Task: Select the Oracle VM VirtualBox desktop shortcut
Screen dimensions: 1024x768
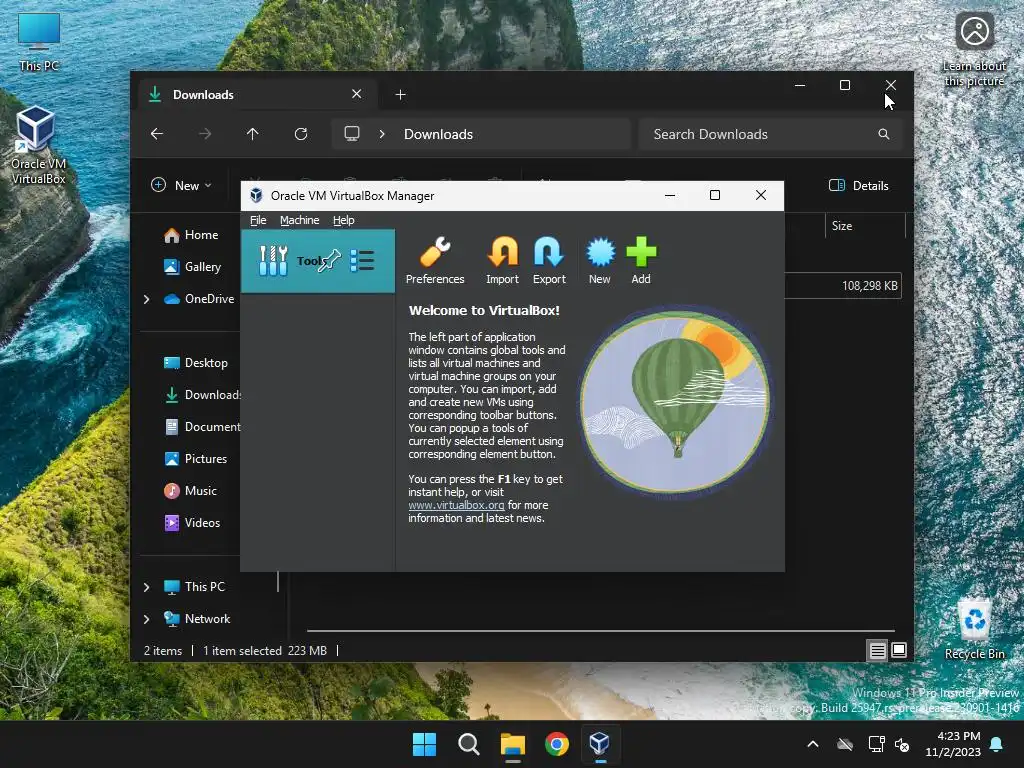Action: pyautogui.click(x=39, y=145)
